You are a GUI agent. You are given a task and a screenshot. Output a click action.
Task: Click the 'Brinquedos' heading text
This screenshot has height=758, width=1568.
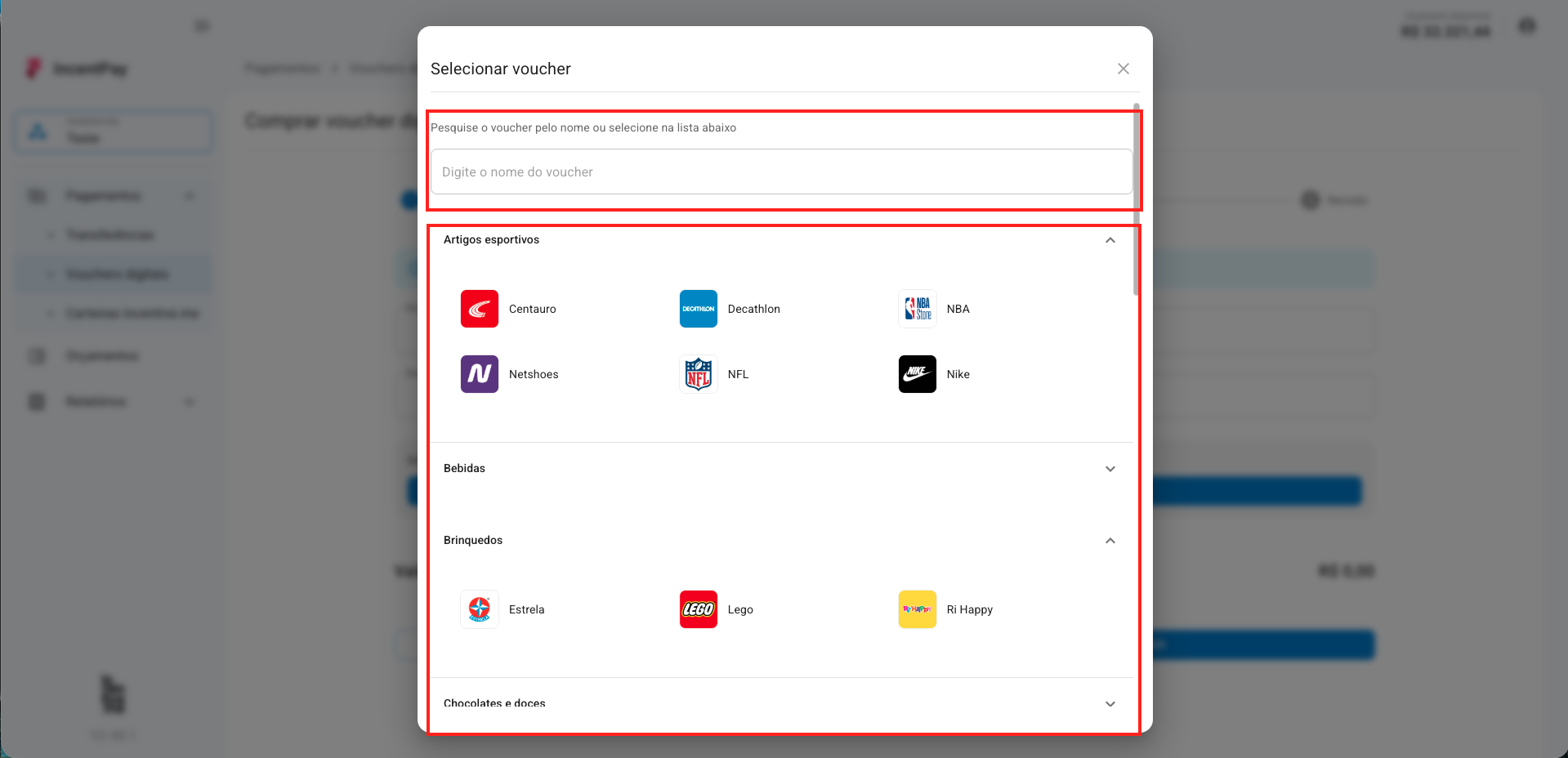click(473, 540)
